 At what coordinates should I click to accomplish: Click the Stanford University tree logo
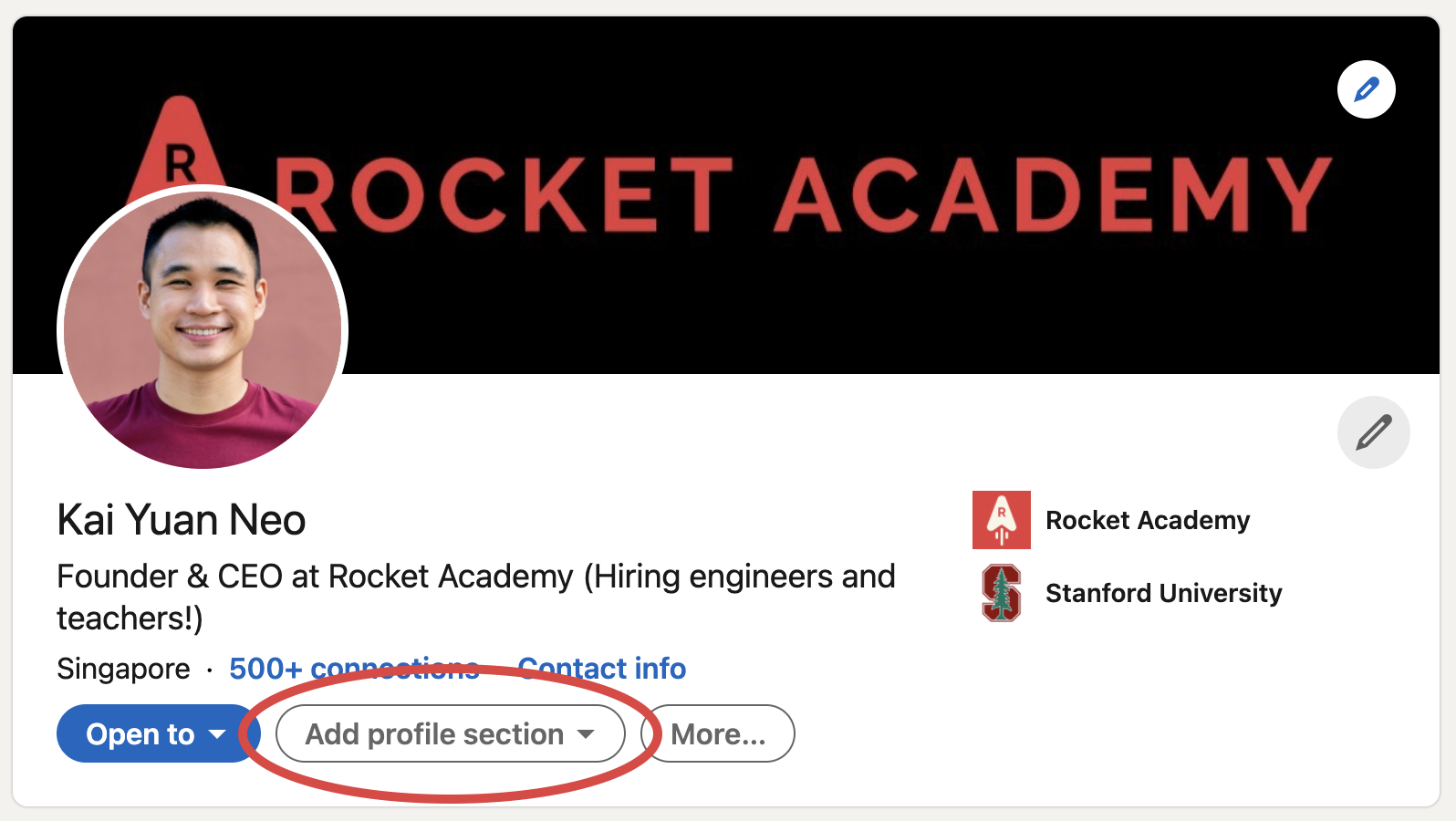1001,593
